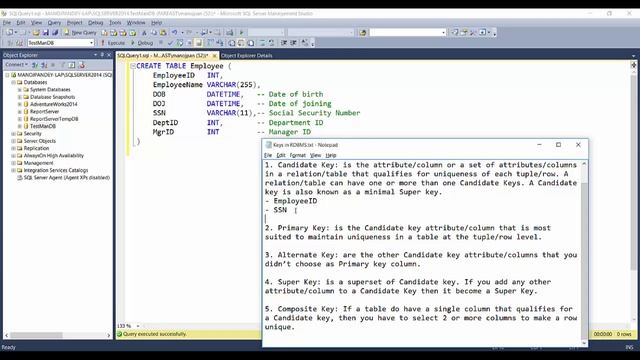The height and width of the screenshot is (360, 640).
Task: Select the AlwaysOn High Availability node
Action: click(53, 156)
